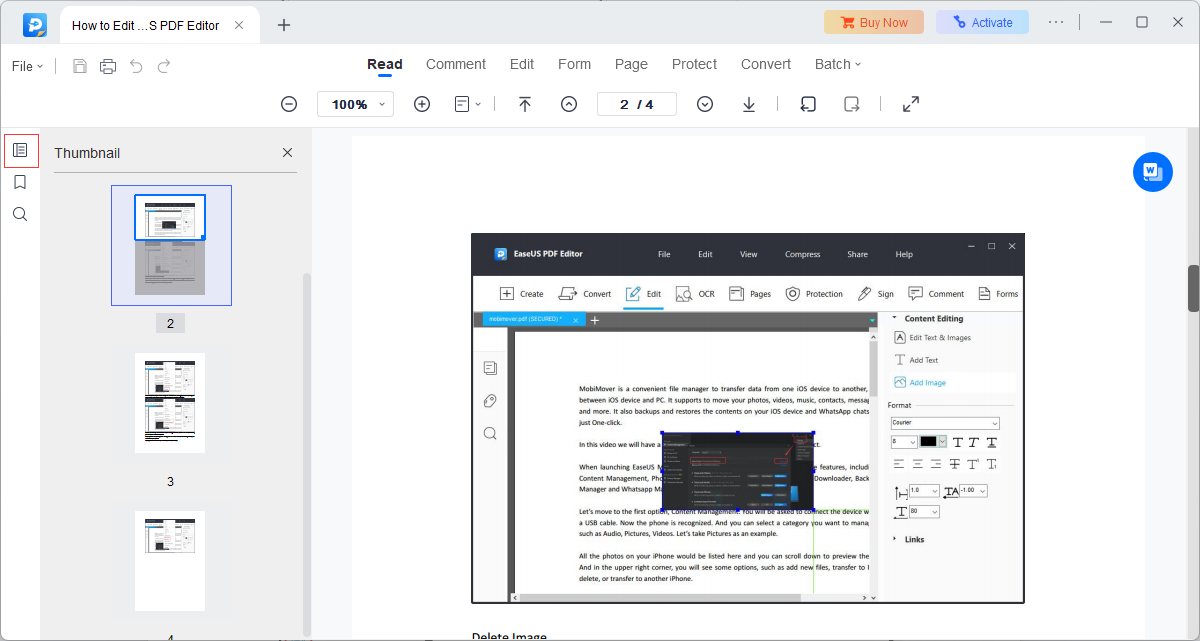
Task: Switch to the Edit tab
Action: (522, 64)
